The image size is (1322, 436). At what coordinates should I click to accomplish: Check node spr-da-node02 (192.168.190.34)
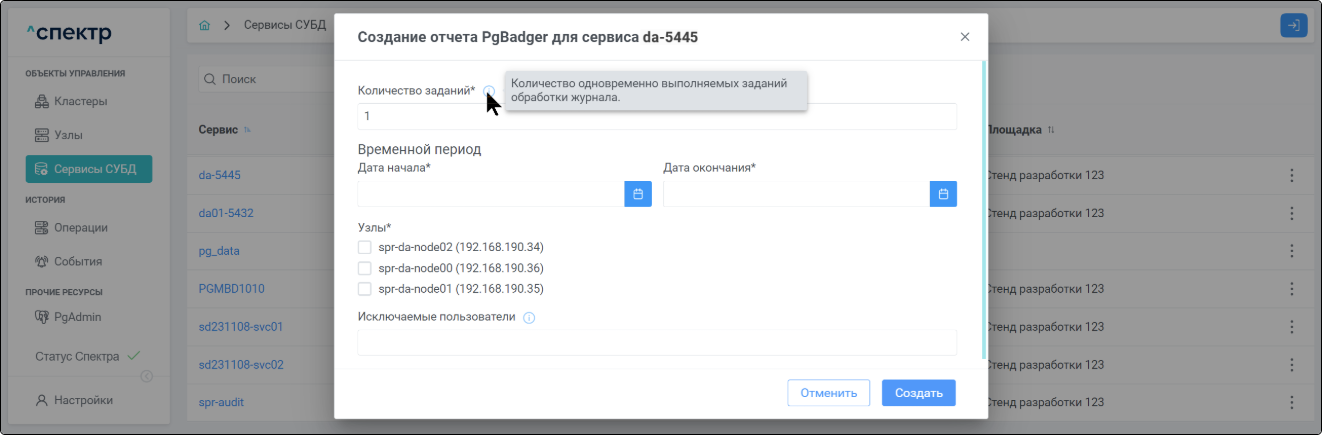coord(365,246)
